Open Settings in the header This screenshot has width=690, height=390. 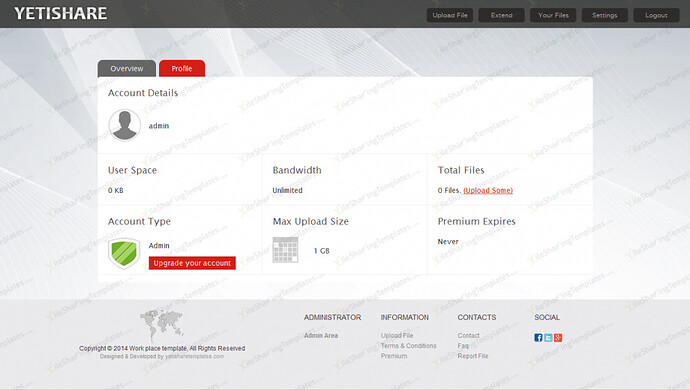click(605, 15)
